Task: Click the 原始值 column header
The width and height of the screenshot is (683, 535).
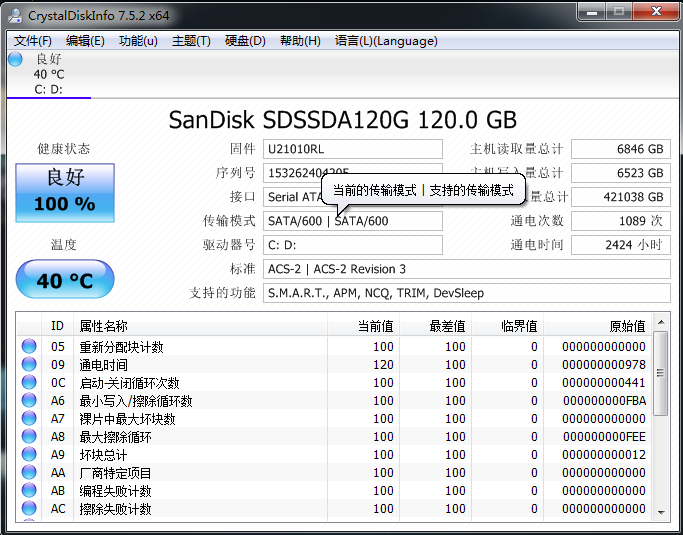Action: click(597, 325)
